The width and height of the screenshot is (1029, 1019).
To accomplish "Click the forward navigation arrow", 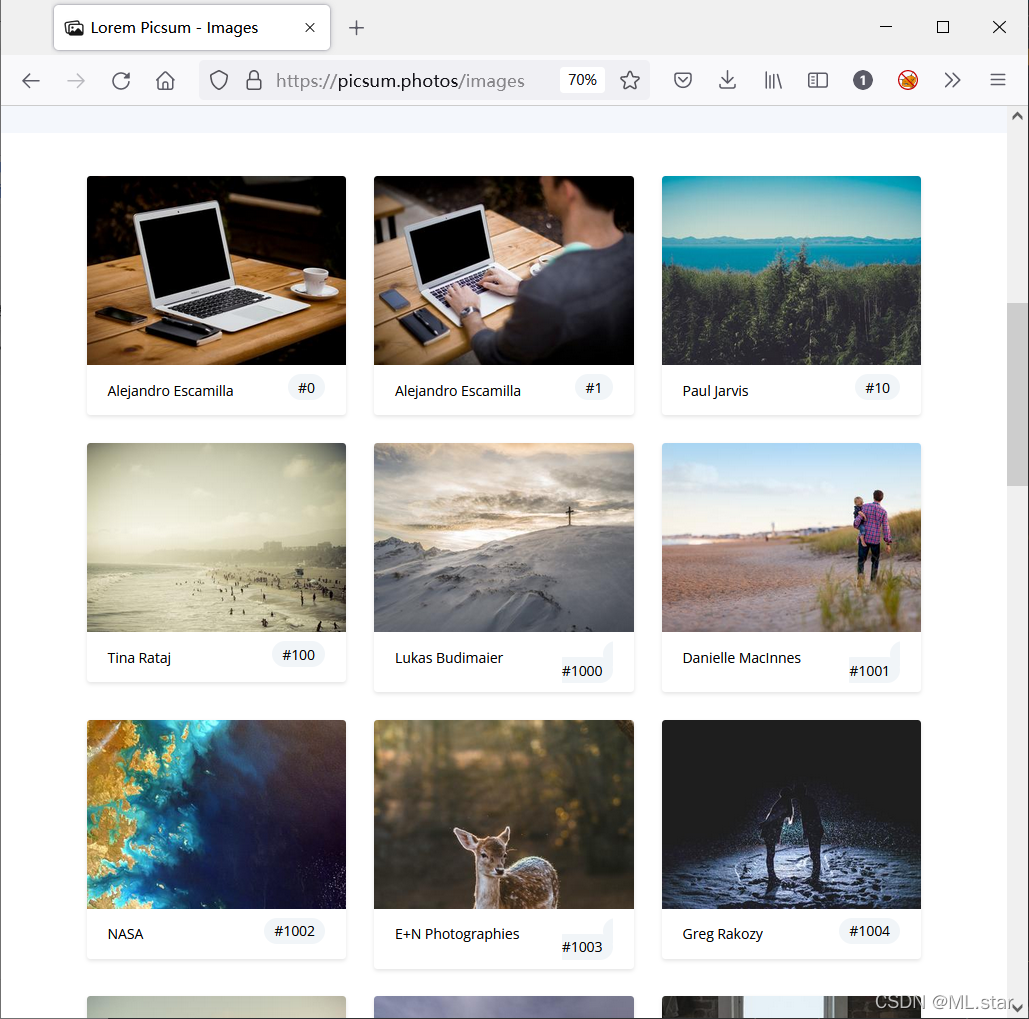I will (76, 81).
